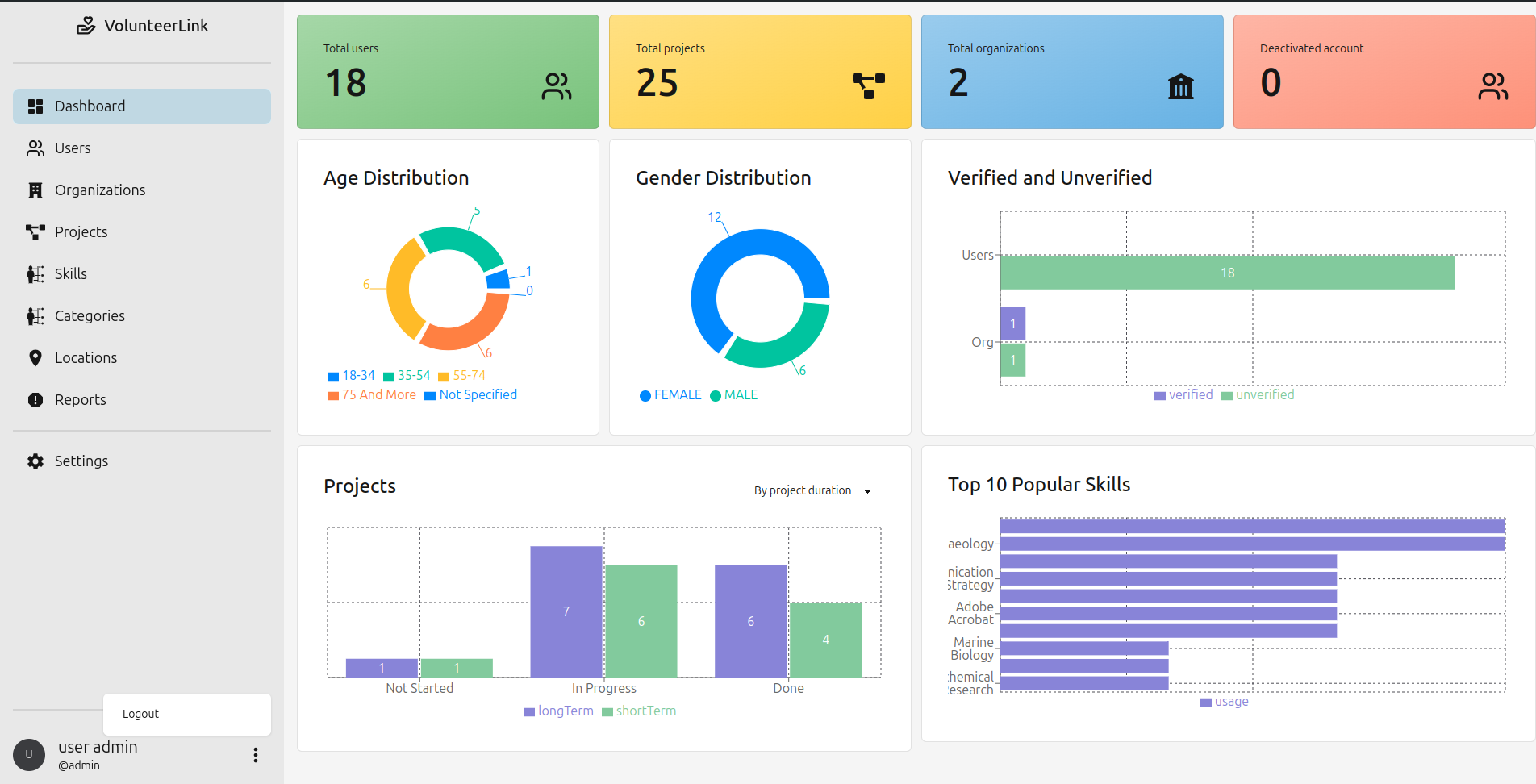Click the Deactivated account card

tap(1384, 72)
